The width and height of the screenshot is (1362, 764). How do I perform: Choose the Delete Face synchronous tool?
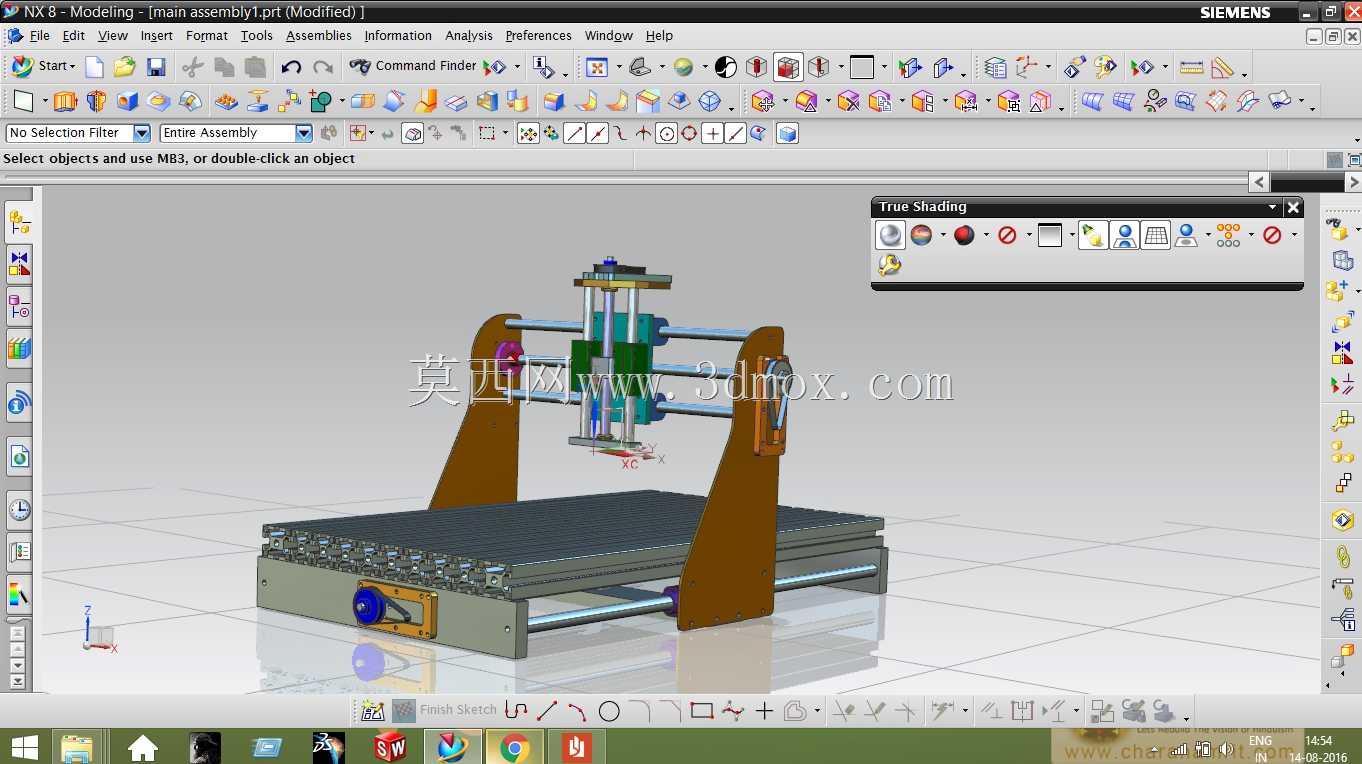849,101
